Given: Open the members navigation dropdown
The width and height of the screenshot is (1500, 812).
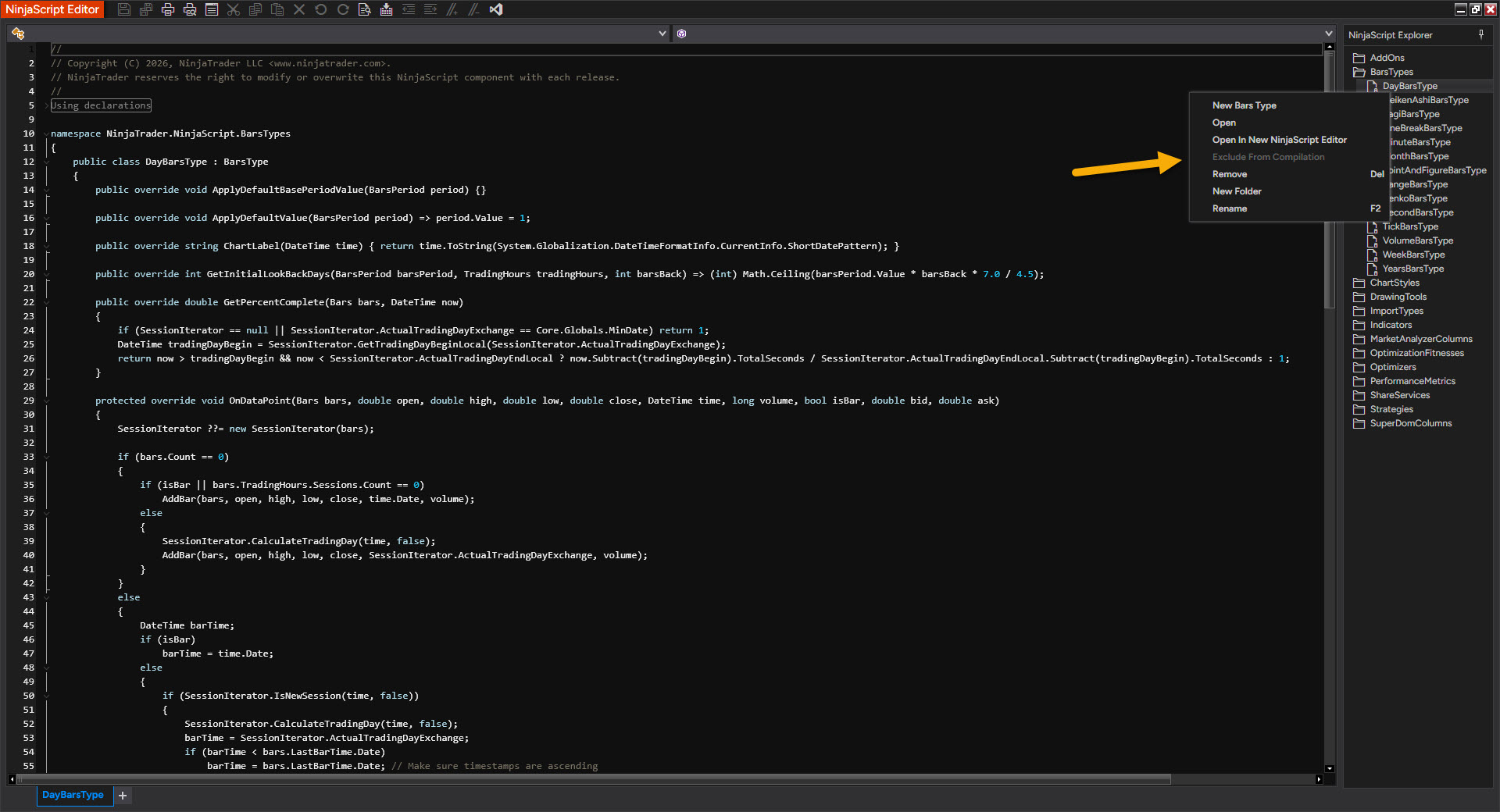Looking at the screenshot, I should pos(1328,34).
